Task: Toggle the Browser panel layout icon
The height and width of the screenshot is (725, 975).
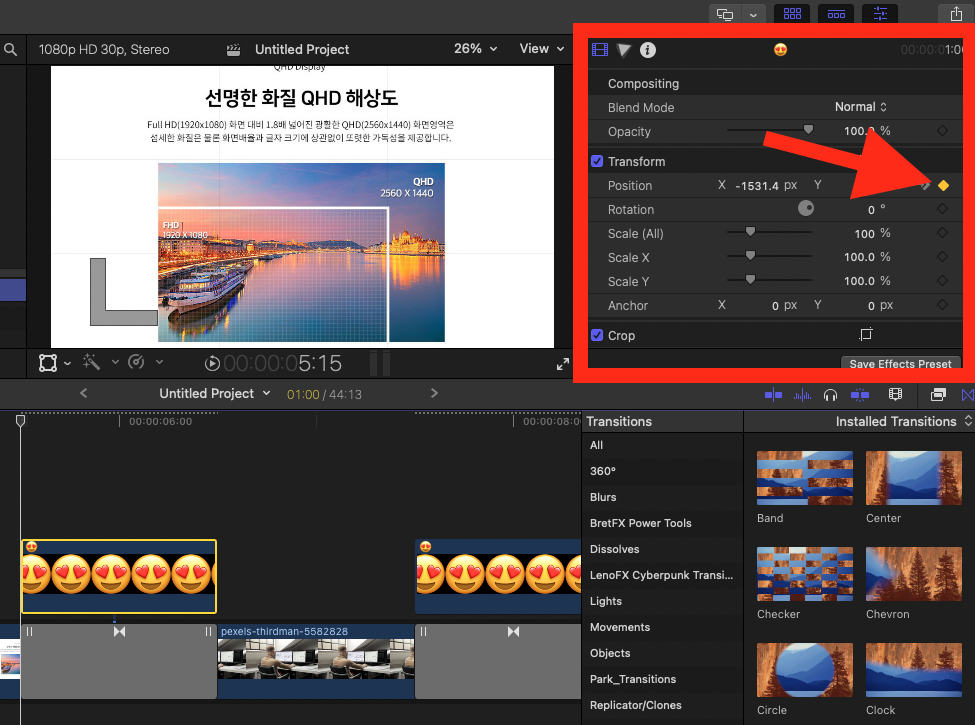Action: tap(792, 14)
